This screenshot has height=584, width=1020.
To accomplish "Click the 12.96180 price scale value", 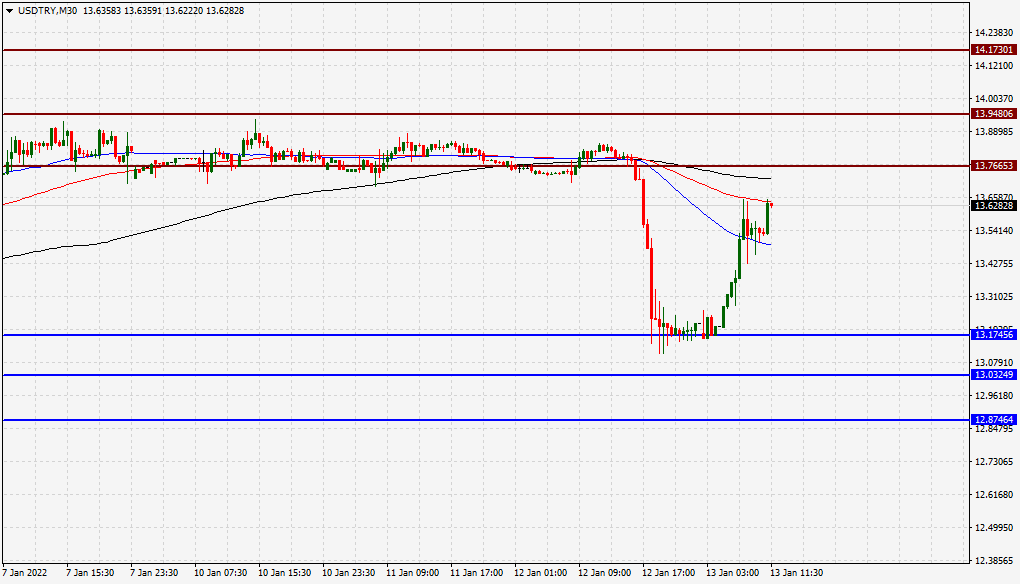I will tap(993, 395).
